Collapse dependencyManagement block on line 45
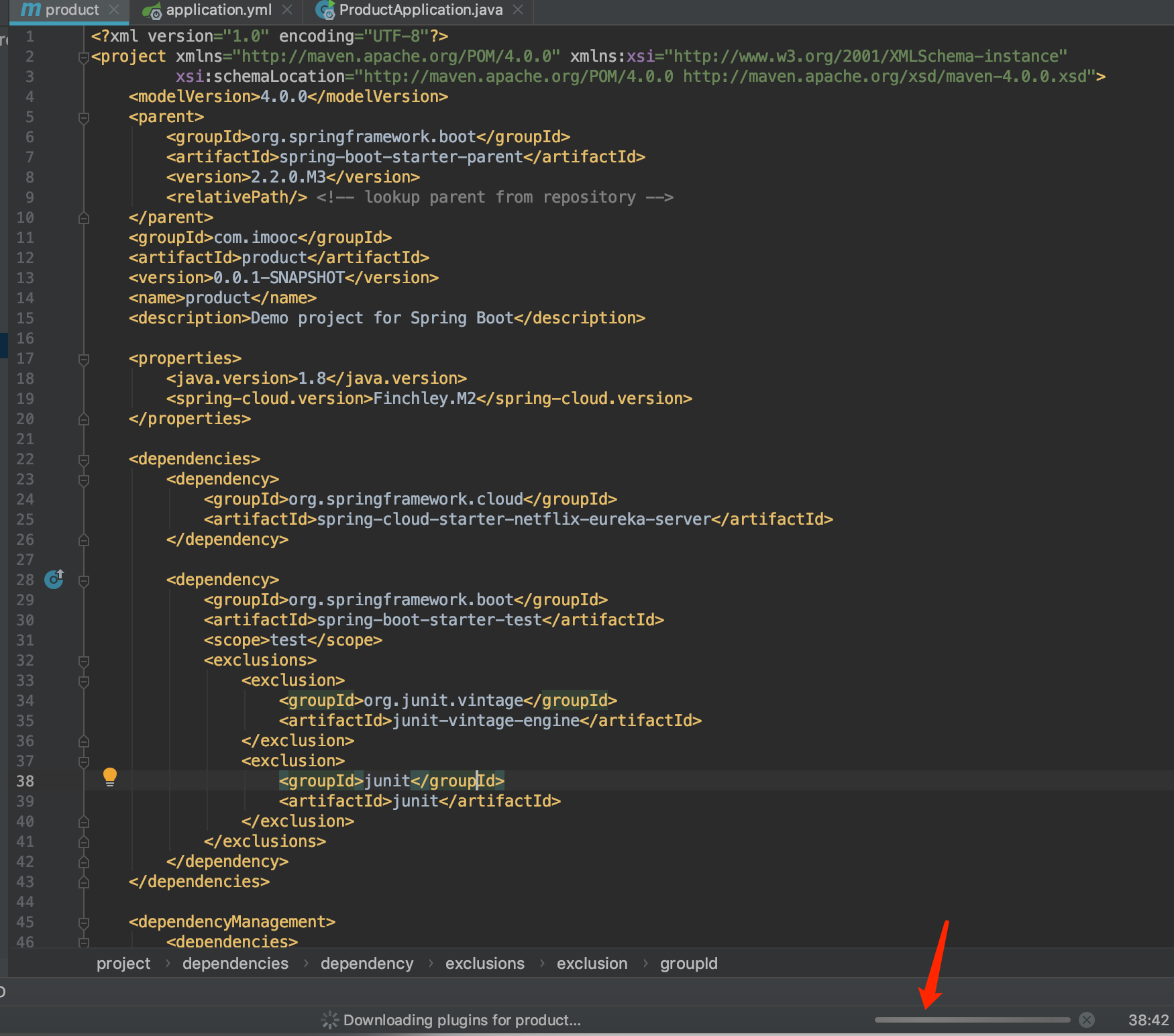Viewport: 1174px width, 1036px height. point(84,923)
